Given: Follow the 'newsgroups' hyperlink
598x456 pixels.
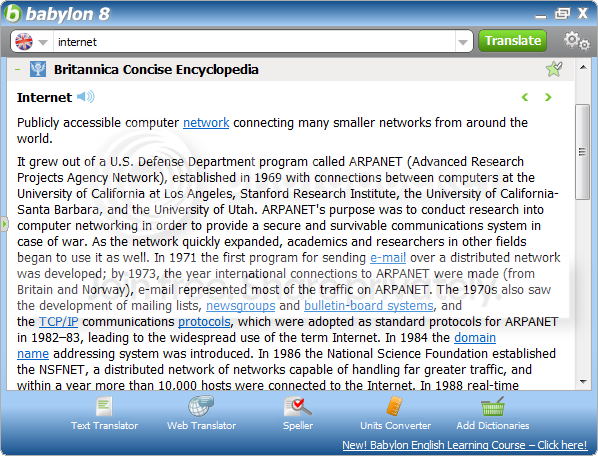Looking at the screenshot, I should click(x=241, y=306).
